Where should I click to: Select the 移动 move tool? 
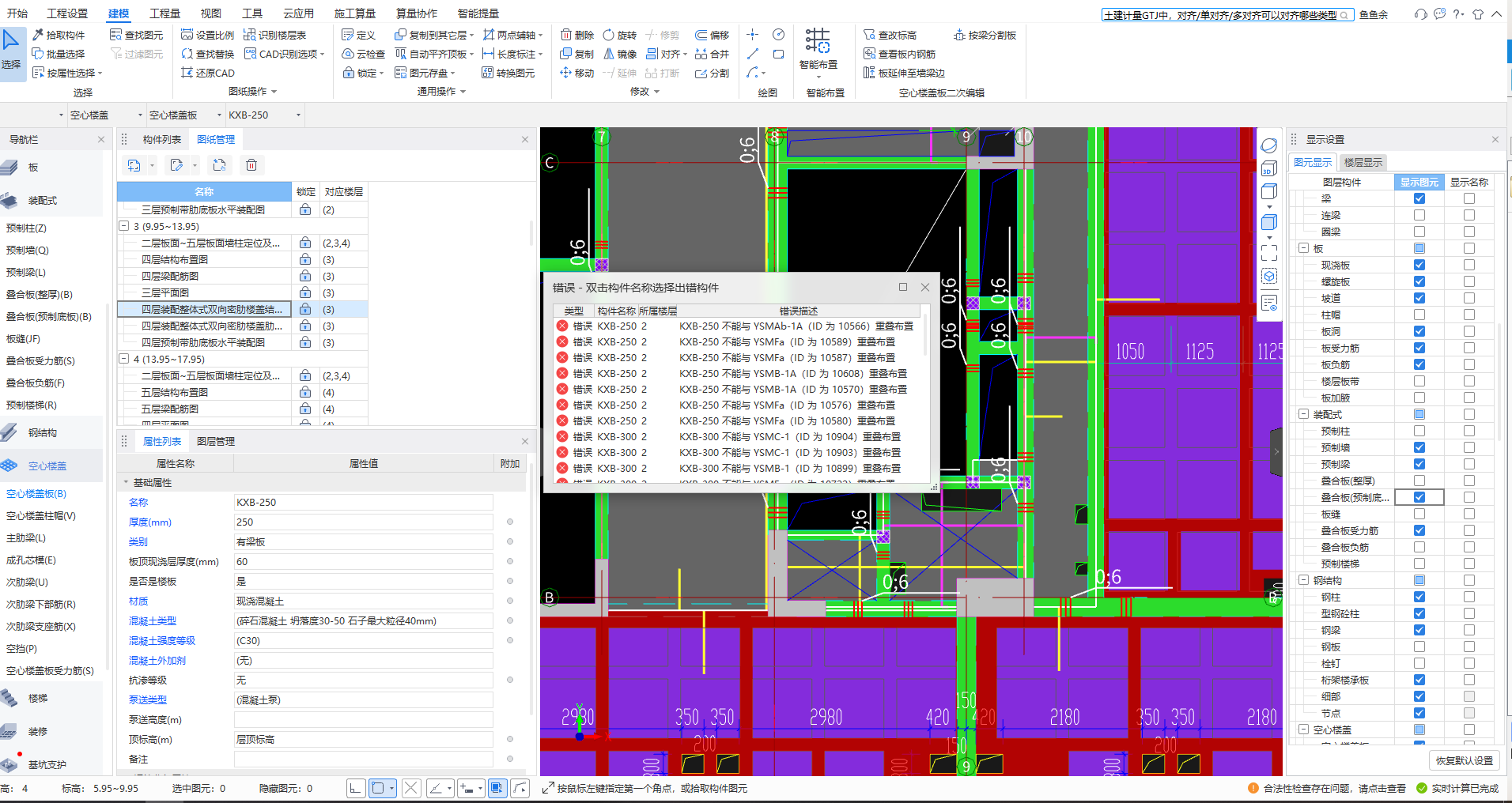(x=577, y=73)
